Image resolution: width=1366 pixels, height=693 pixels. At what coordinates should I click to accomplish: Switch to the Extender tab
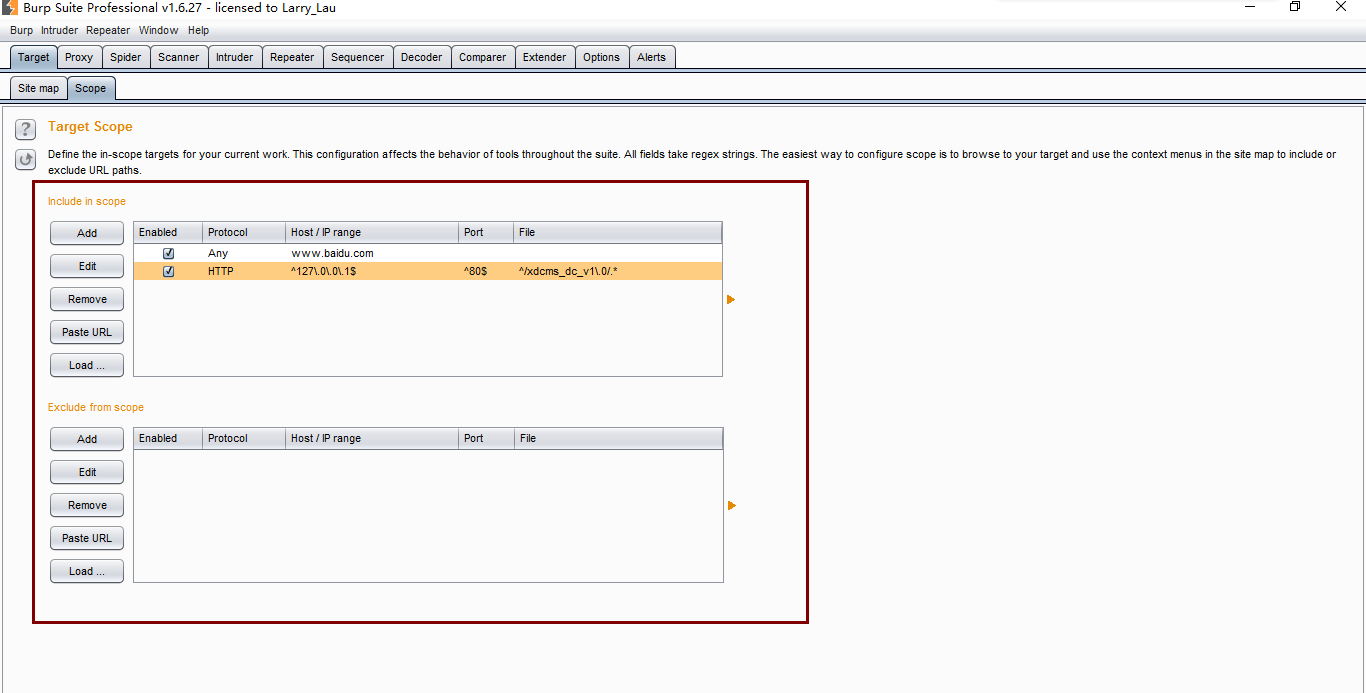pos(545,57)
